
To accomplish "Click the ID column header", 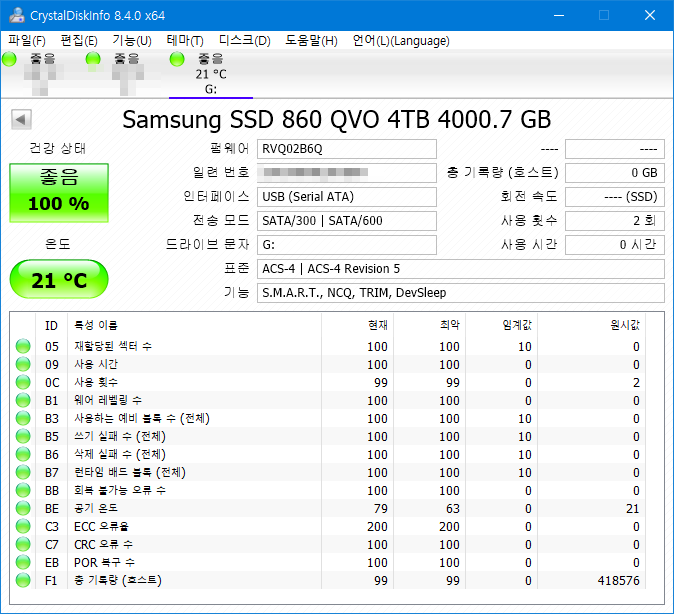I will [52, 325].
